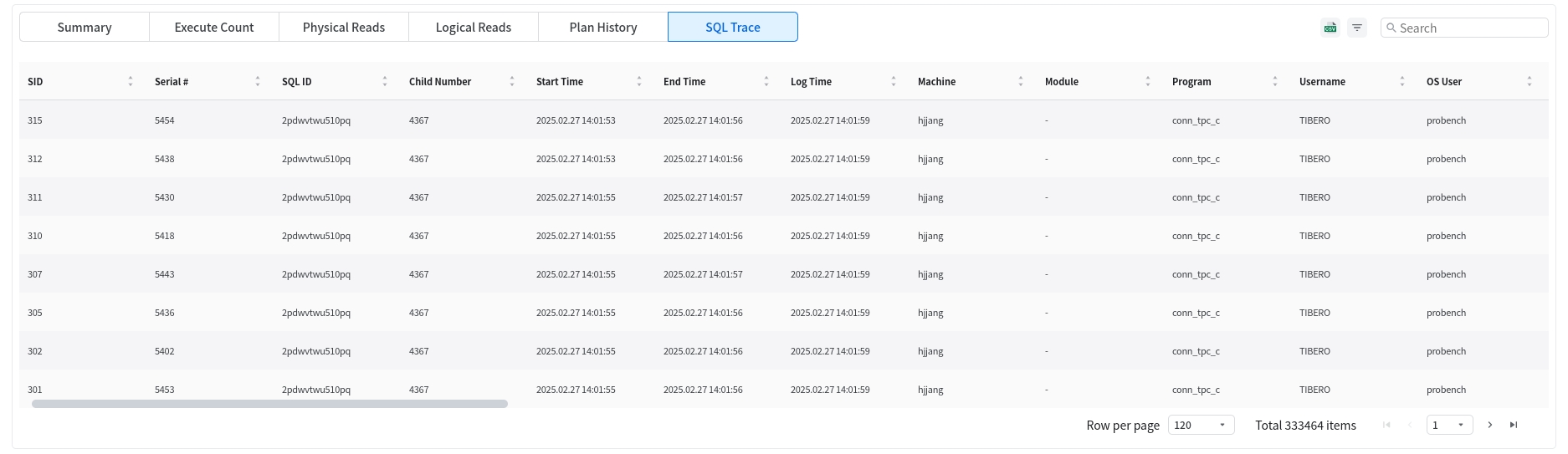
Task: Click the SID column sort icon
Action: click(131, 82)
